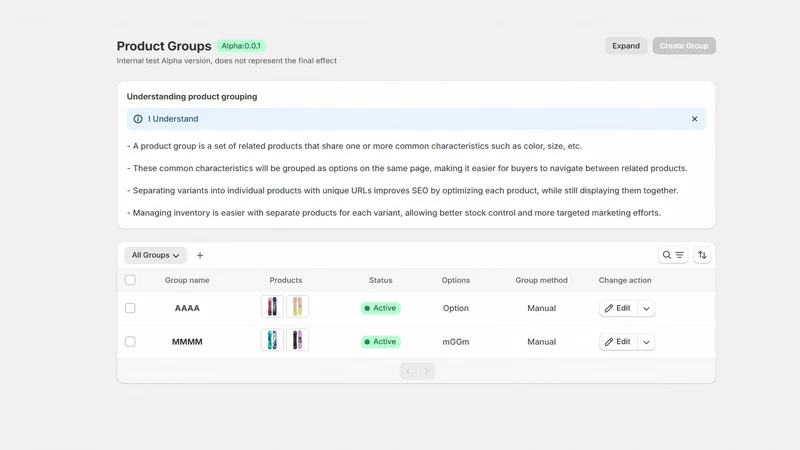The width and height of the screenshot is (800, 450).
Task: Edit the AAAA group
Action: tap(618, 308)
